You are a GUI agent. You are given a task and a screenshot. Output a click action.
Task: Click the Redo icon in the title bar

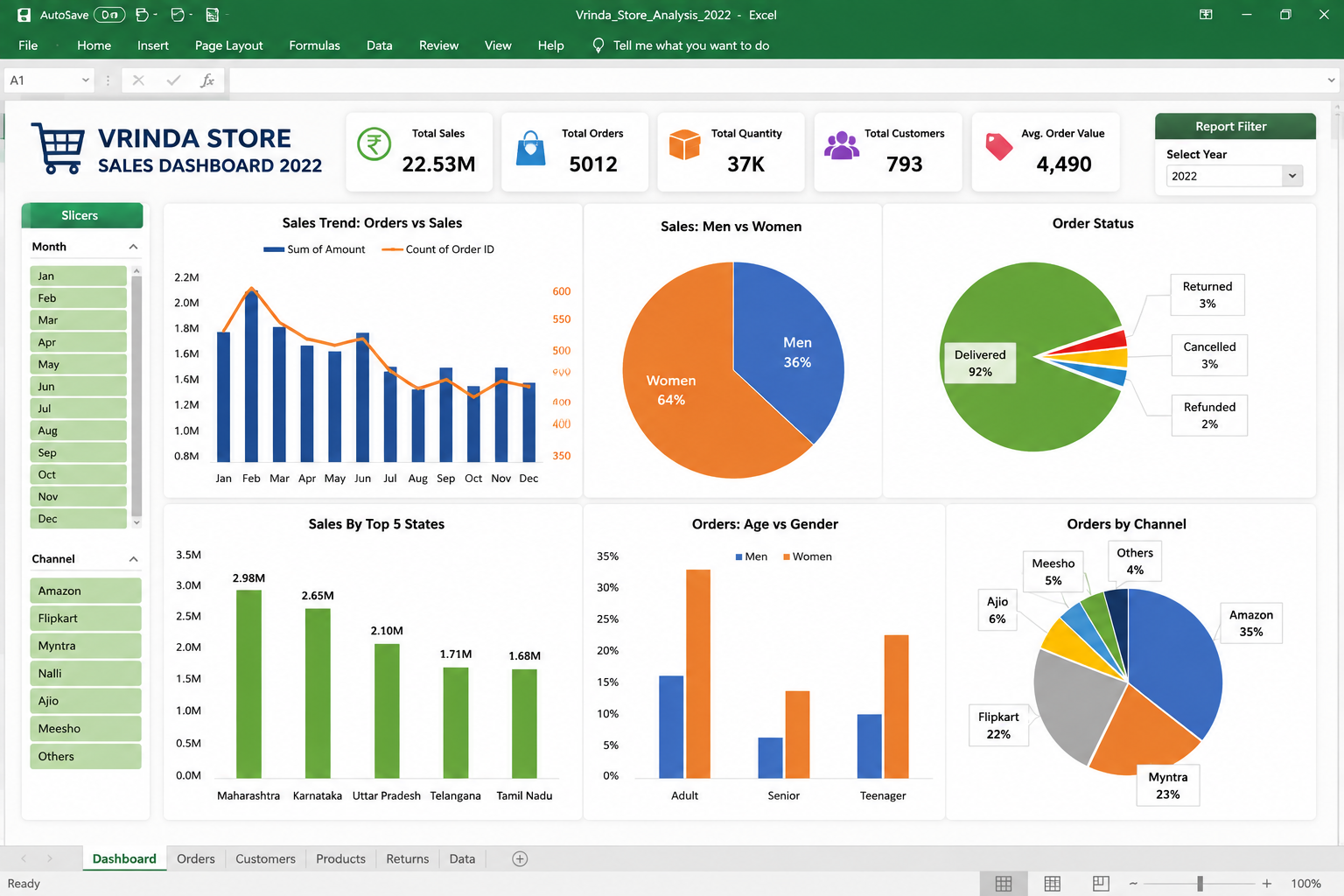pos(178,15)
